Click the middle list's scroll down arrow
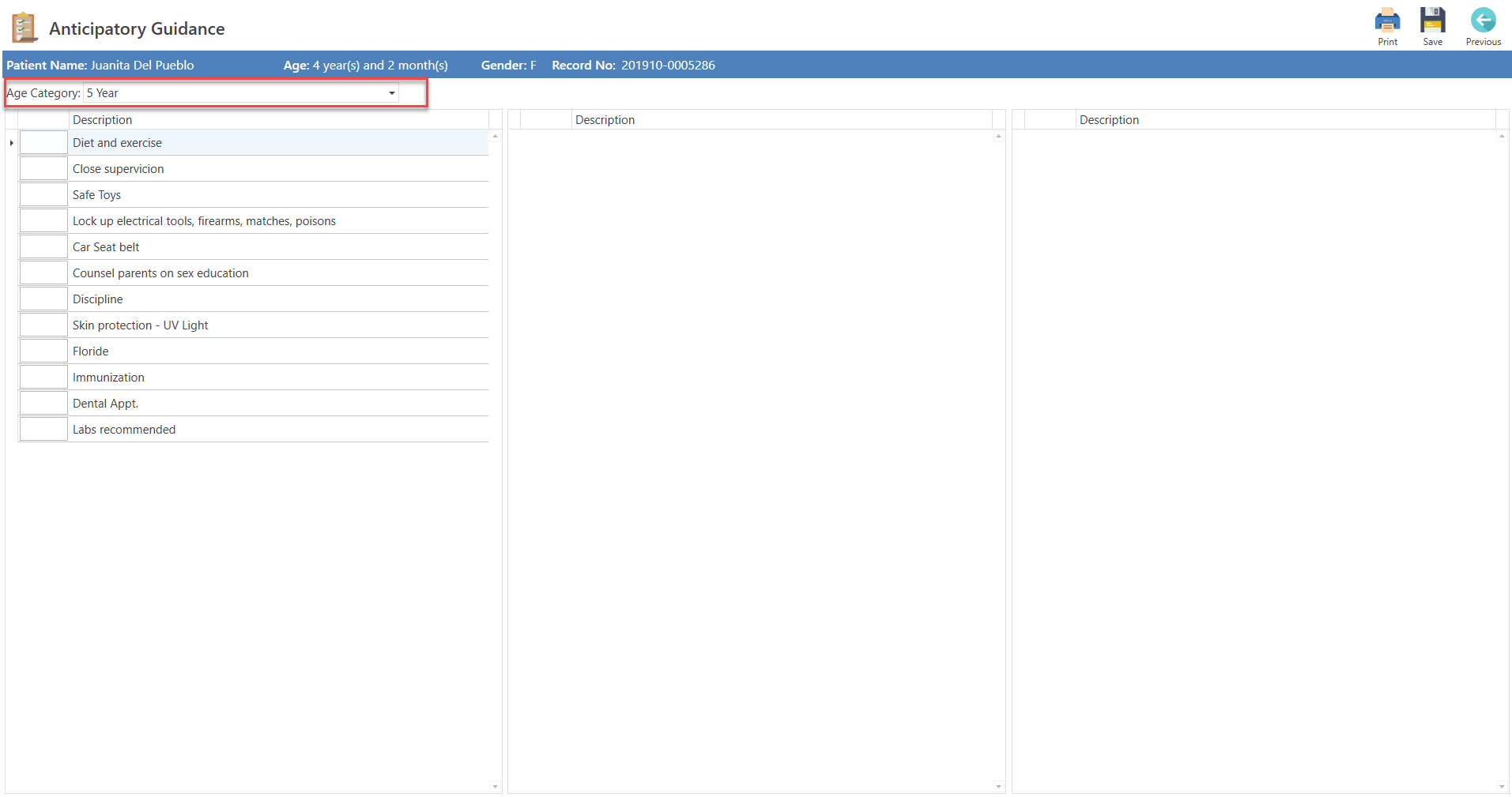The width and height of the screenshot is (1512, 797). tap(998, 787)
